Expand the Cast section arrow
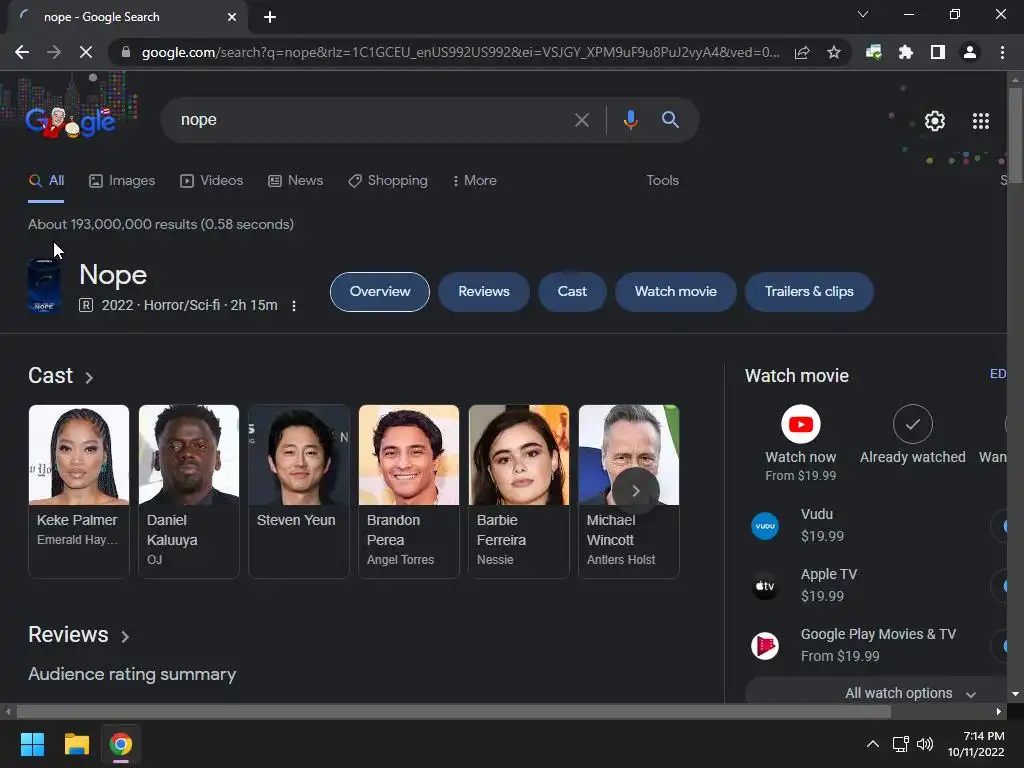 89,377
